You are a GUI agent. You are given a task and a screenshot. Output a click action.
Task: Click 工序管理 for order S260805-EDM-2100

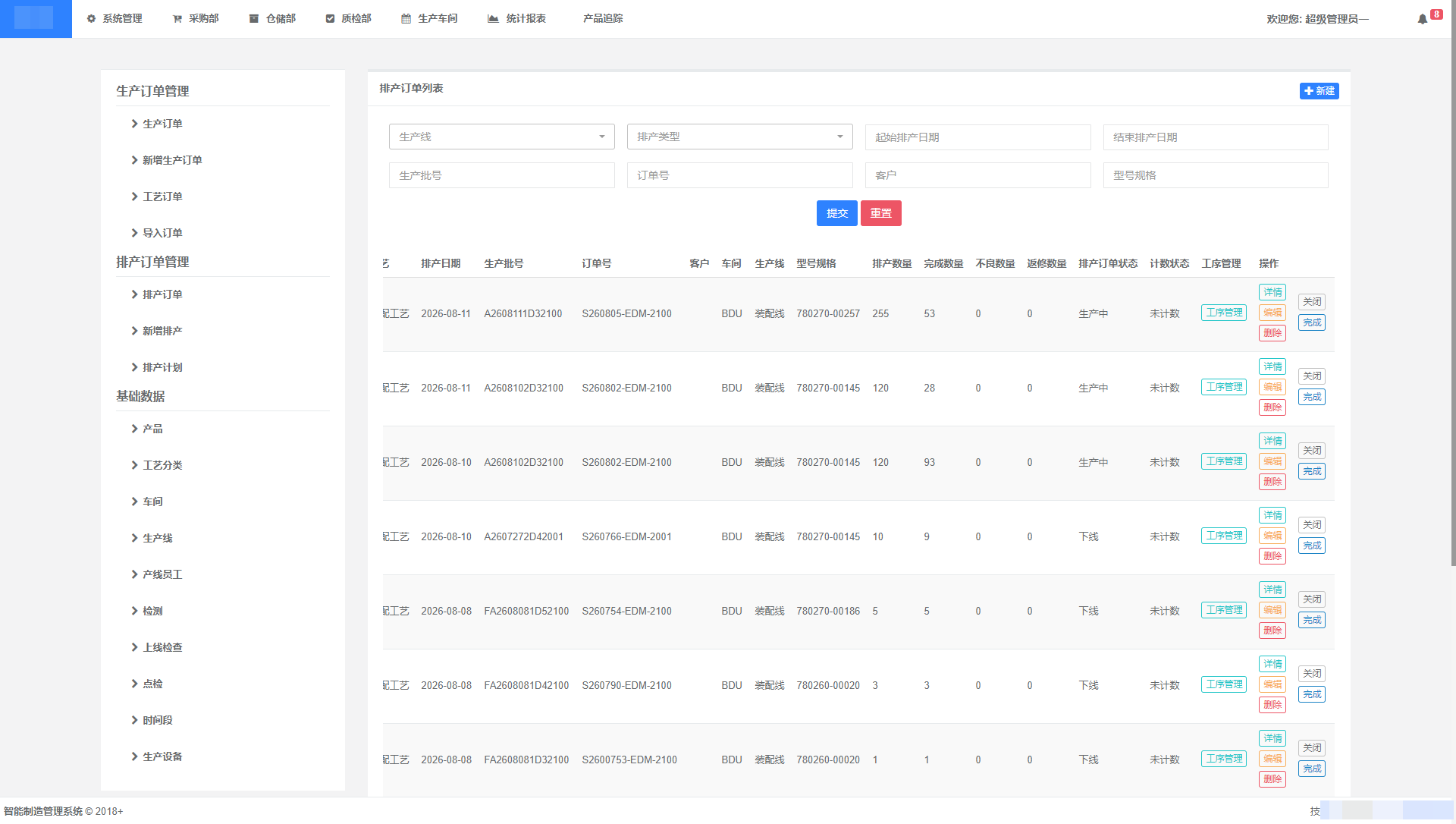tap(1224, 313)
